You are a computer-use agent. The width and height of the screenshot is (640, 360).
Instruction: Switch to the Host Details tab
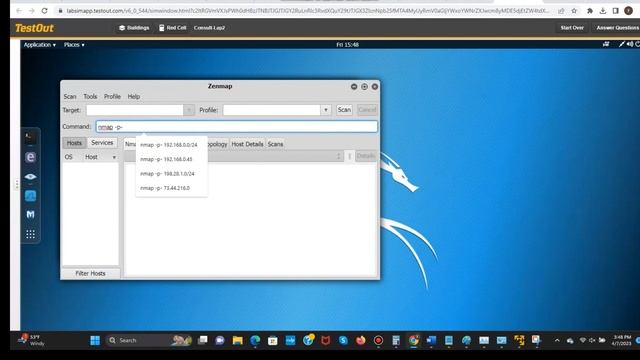(247, 144)
